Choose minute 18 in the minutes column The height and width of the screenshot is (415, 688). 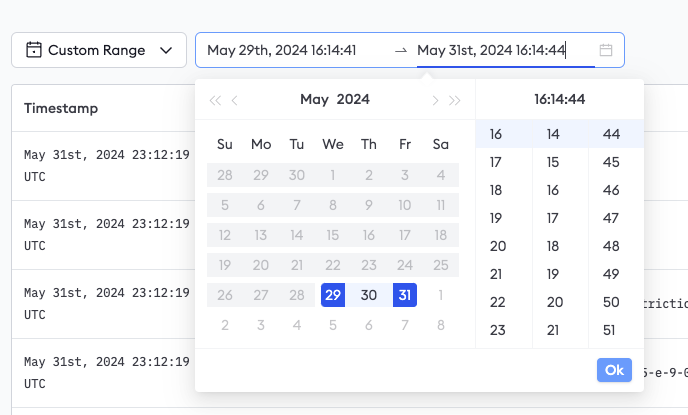(x=555, y=246)
